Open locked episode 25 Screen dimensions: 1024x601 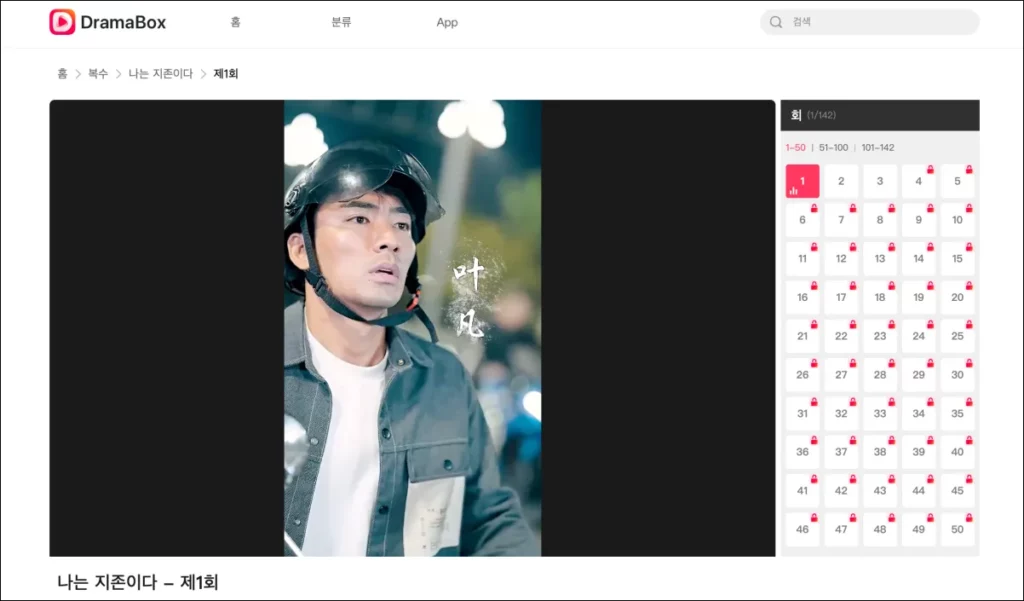957,336
